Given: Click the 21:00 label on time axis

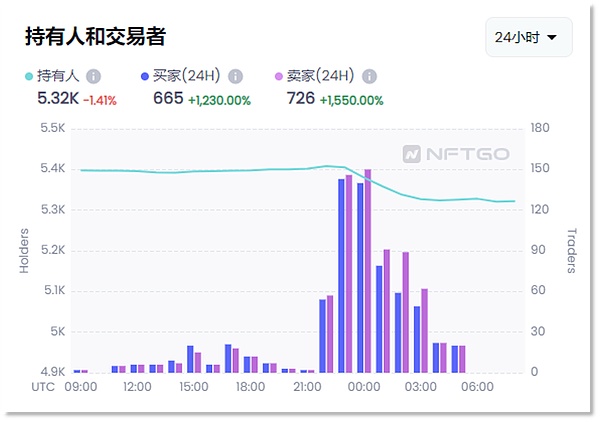Looking at the screenshot, I should (x=307, y=386).
